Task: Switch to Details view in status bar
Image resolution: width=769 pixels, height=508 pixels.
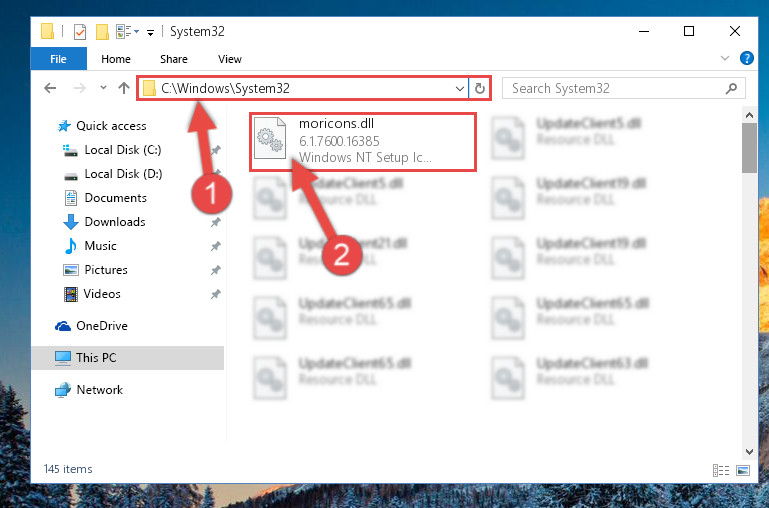Action: [x=720, y=470]
